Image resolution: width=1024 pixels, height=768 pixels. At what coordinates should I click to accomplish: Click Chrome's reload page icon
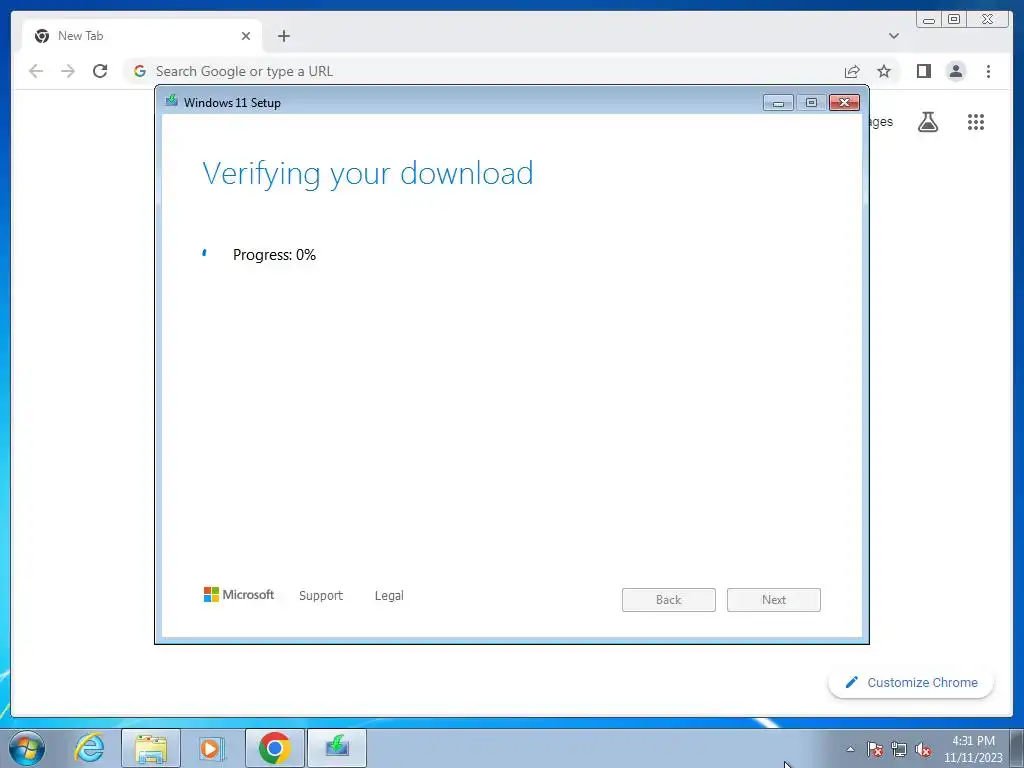(100, 71)
